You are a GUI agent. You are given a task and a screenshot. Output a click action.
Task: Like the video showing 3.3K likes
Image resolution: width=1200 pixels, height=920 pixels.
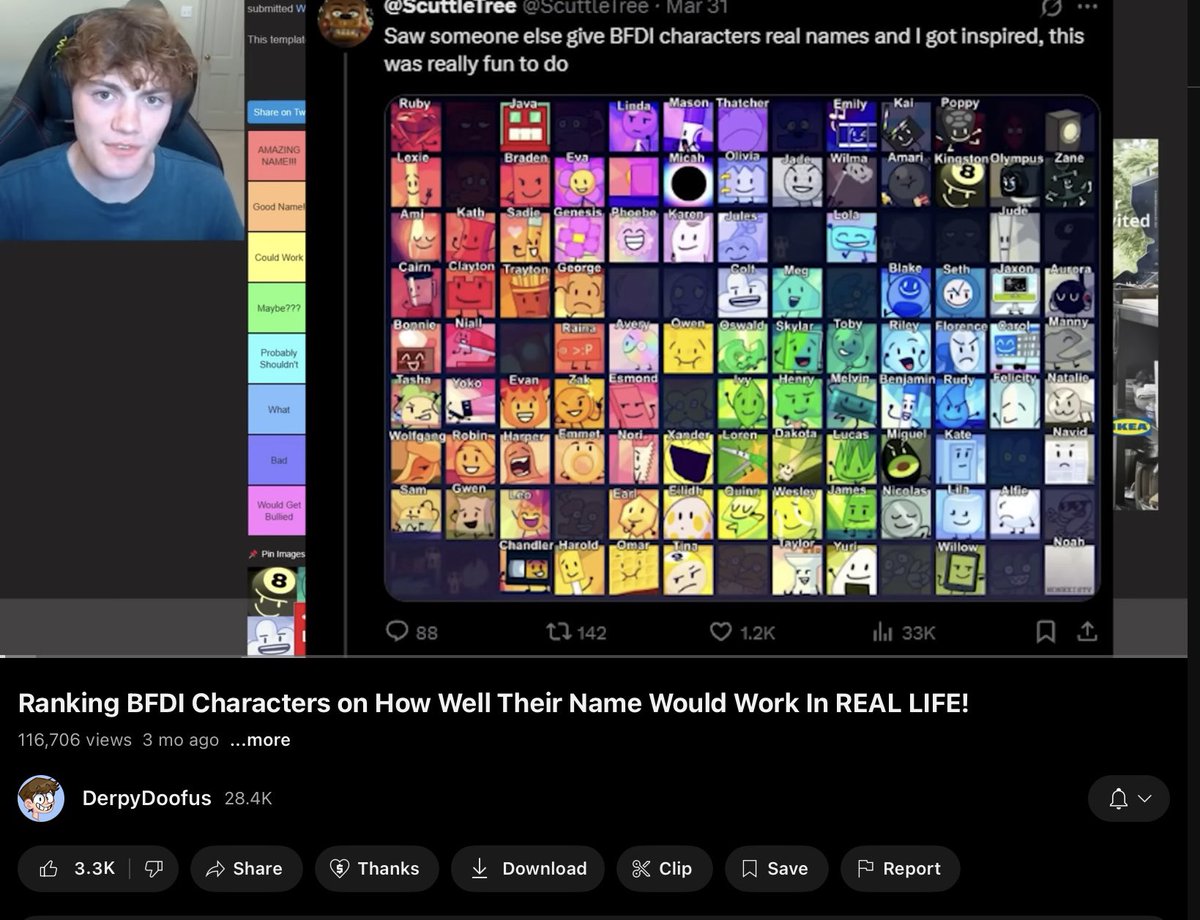pyautogui.click(x=76, y=868)
